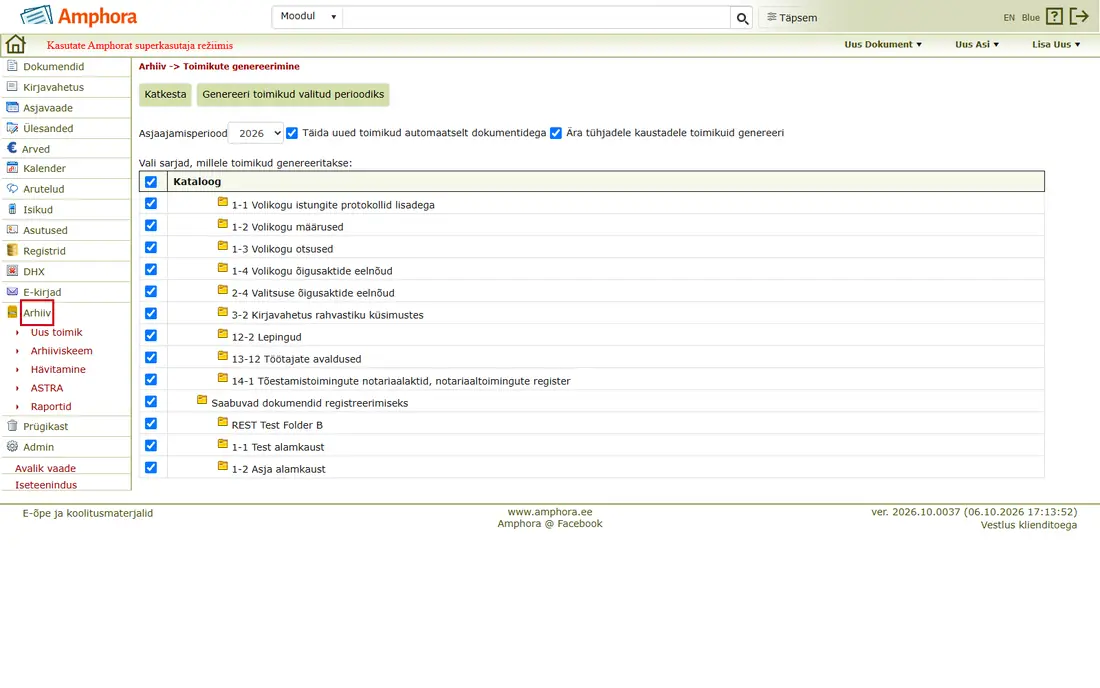Image resolution: width=1100 pixels, height=688 pixels.
Task: Click the Kirjavahetus sidebar icon
Action: 12,86
